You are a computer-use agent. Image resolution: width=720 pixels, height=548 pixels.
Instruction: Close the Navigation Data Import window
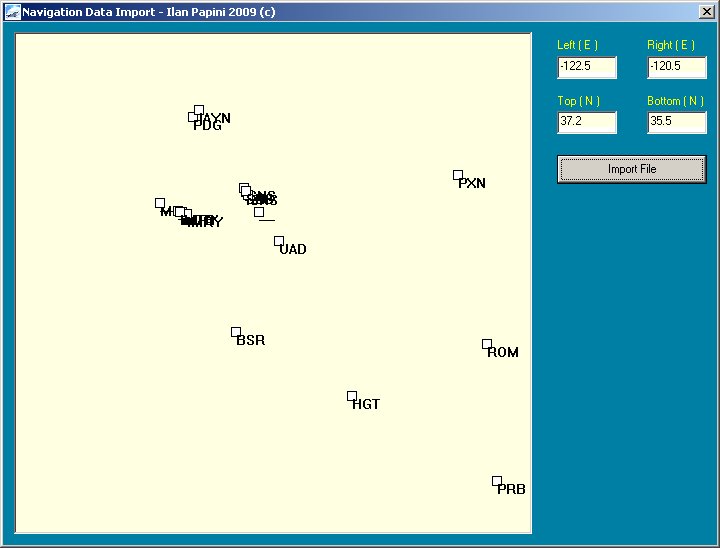(x=706, y=12)
